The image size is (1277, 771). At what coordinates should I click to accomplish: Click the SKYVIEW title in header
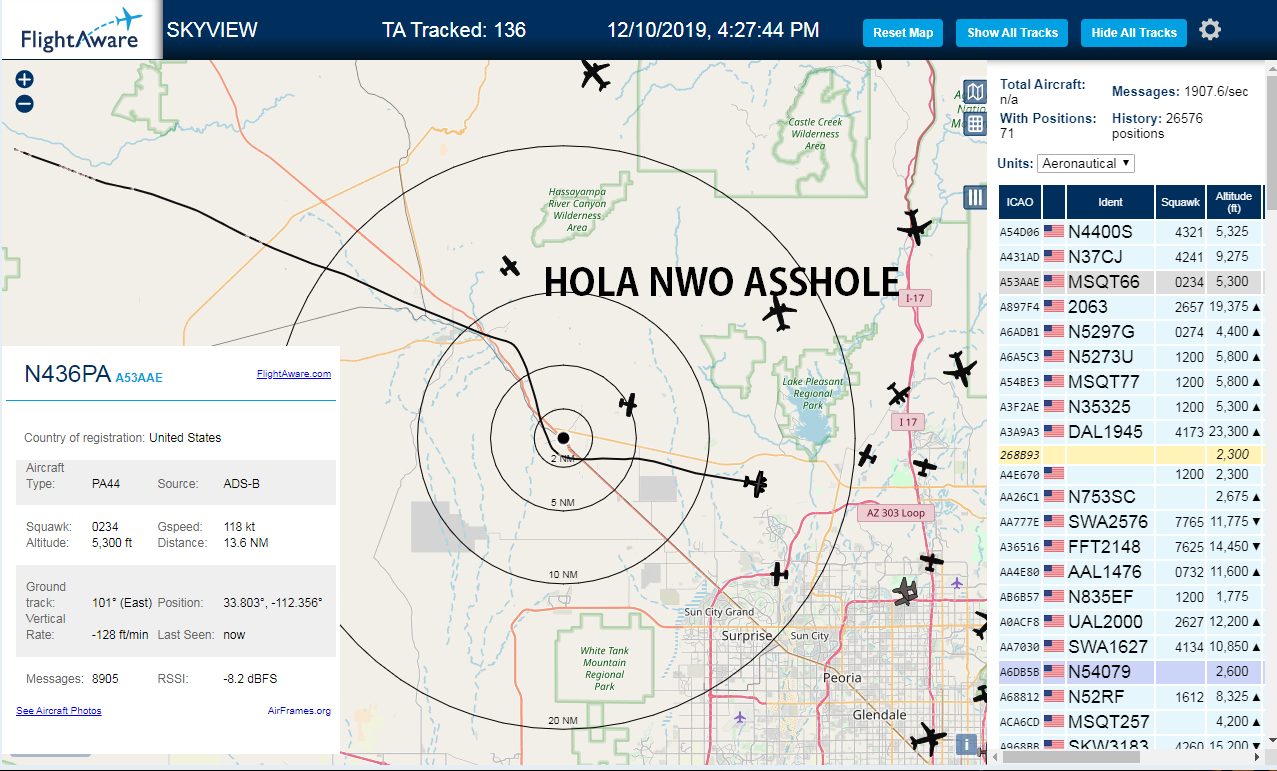point(211,30)
